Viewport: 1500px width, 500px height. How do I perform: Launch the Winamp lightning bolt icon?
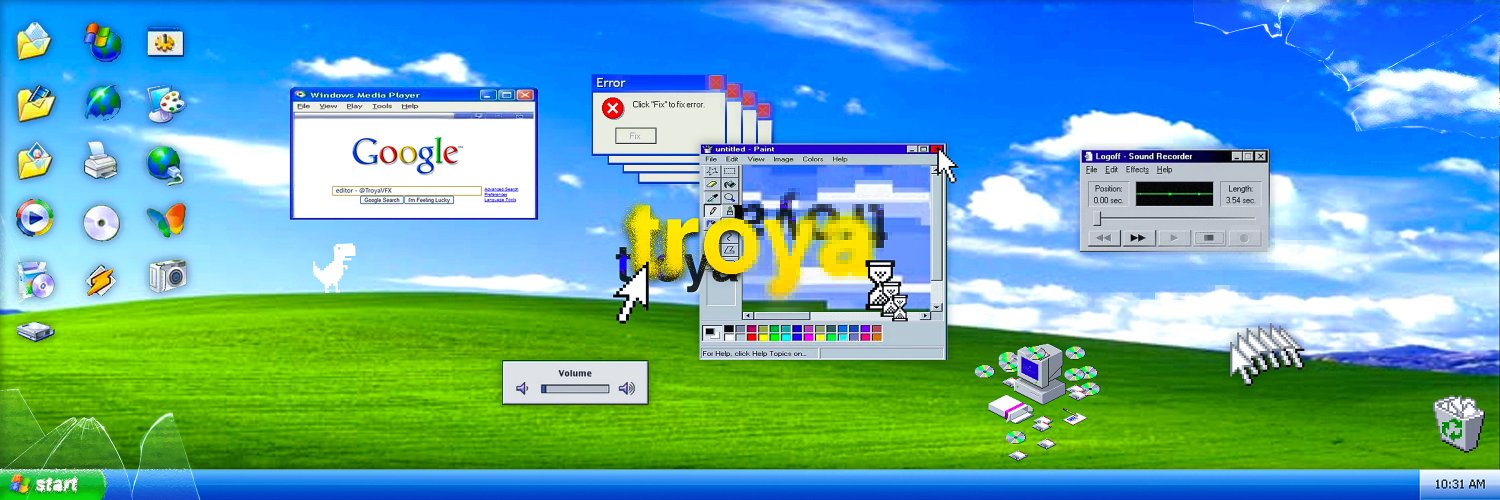(102, 279)
